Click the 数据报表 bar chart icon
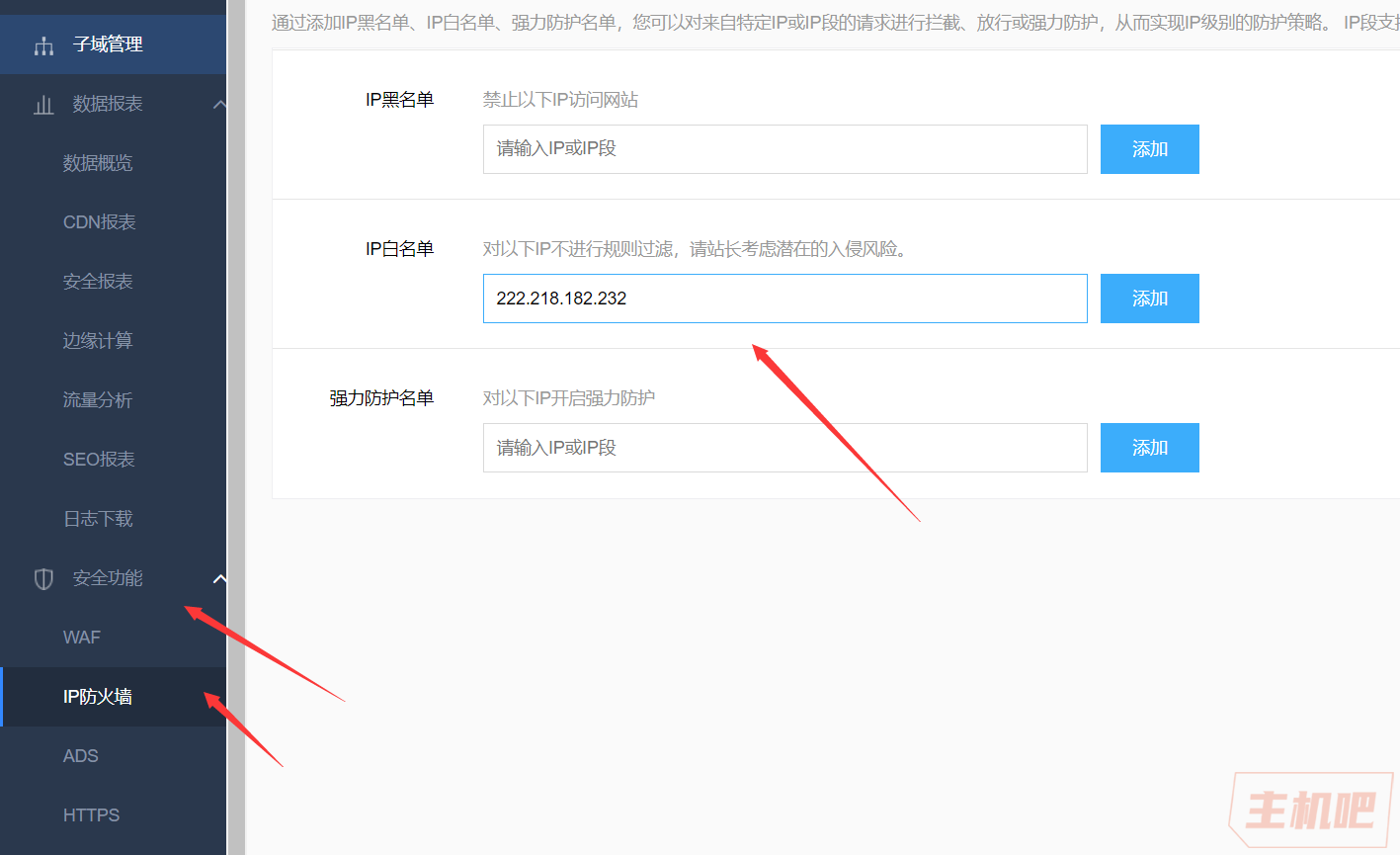 pos(43,105)
